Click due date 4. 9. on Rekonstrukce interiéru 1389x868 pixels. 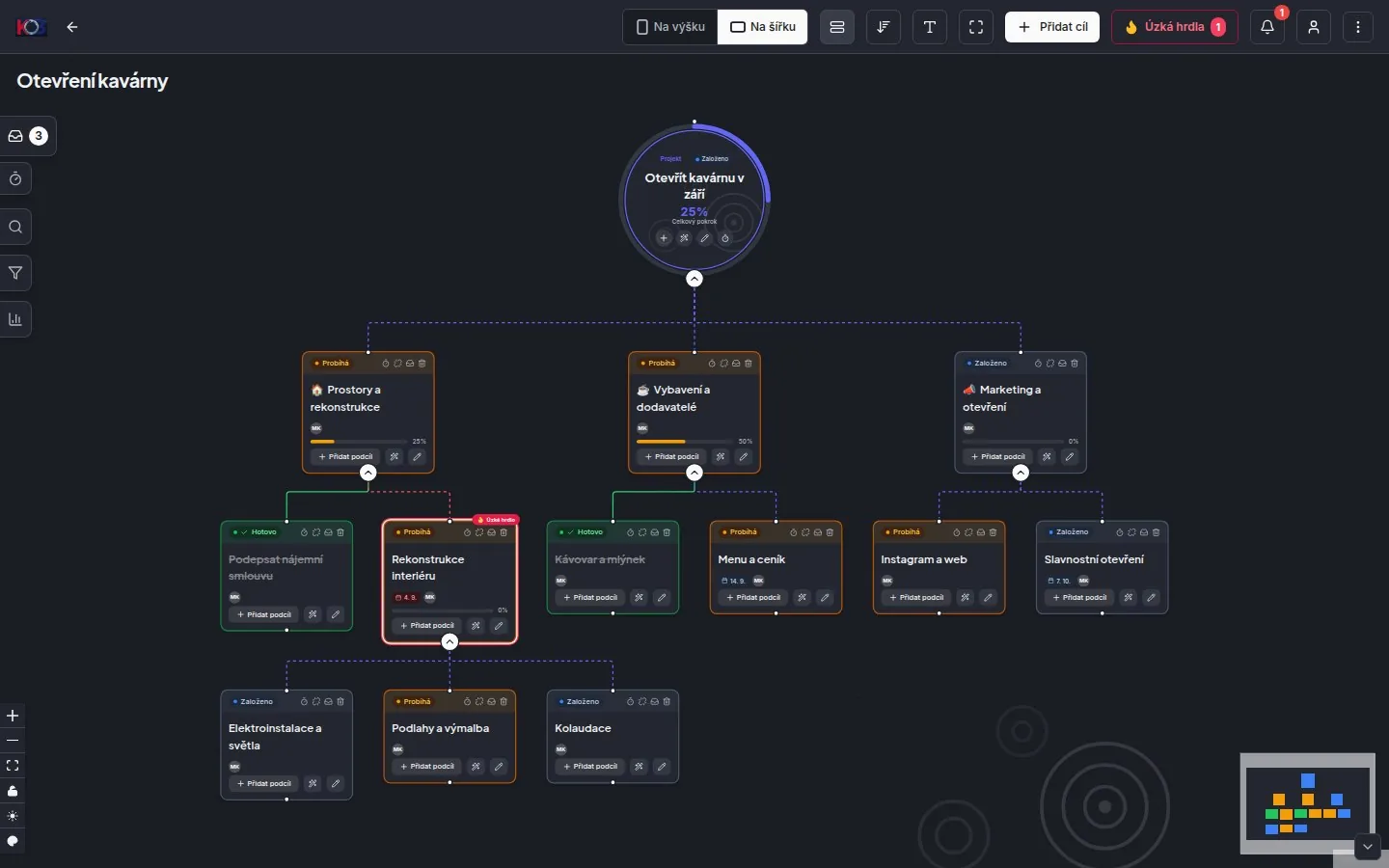coord(405,598)
